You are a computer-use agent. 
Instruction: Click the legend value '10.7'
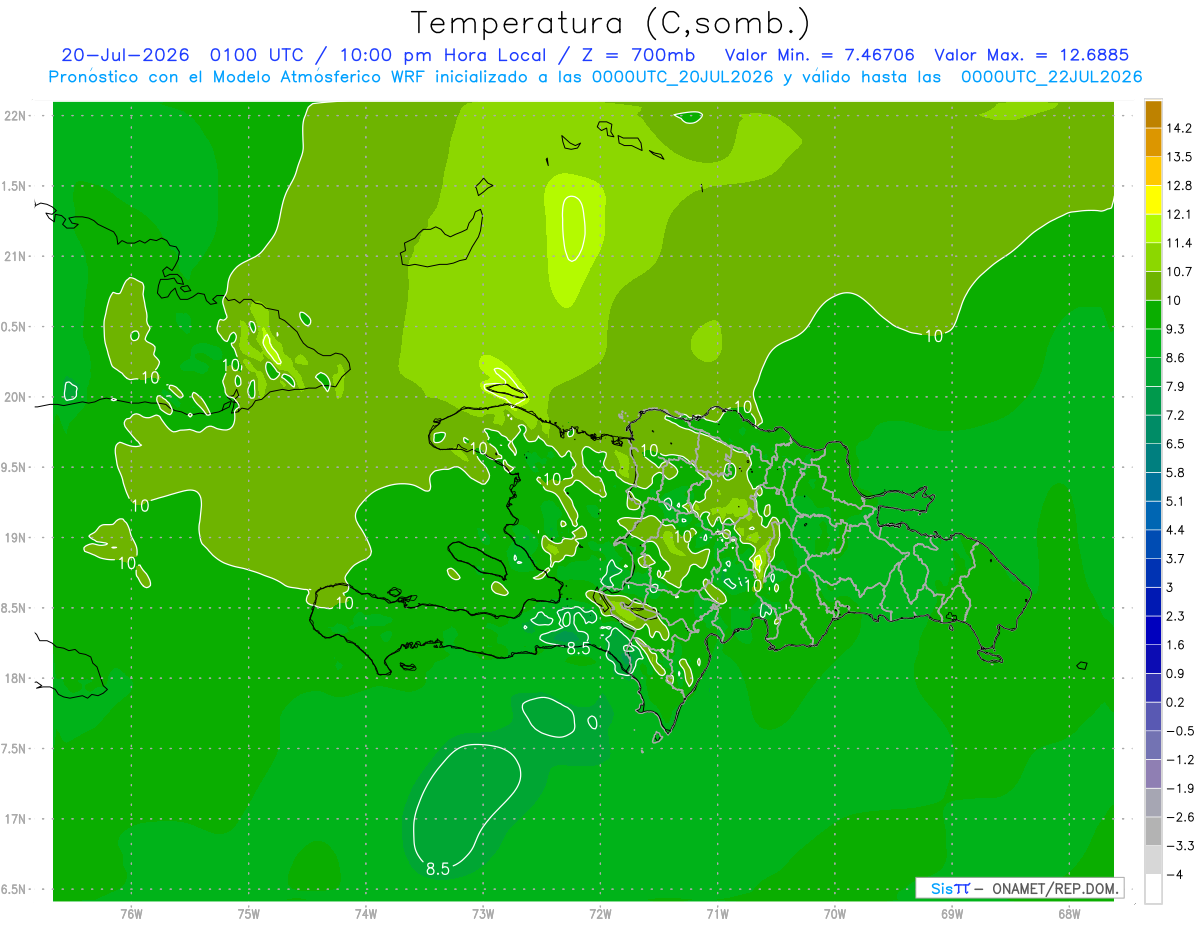click(1179, 272)
